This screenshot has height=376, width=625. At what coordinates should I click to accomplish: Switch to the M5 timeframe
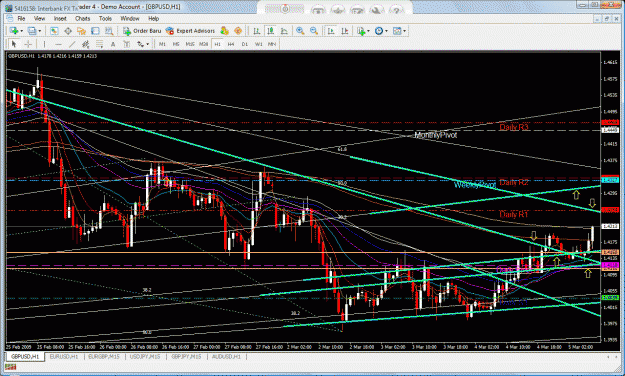pyautogui.click(x=176, y=44)
